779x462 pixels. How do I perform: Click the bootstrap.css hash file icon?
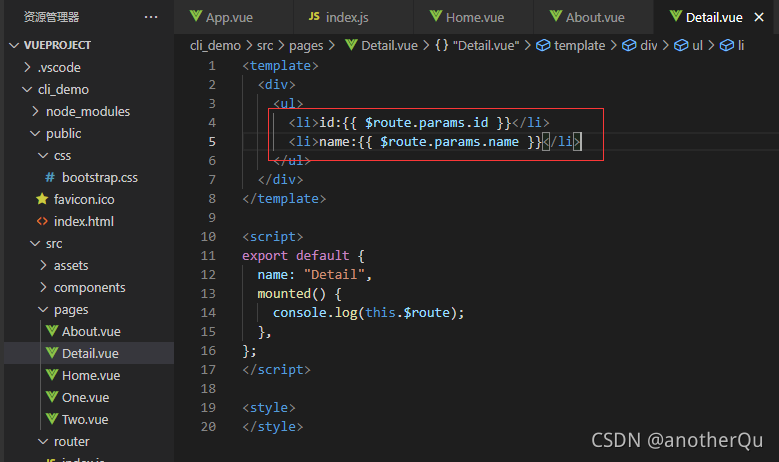50,177
